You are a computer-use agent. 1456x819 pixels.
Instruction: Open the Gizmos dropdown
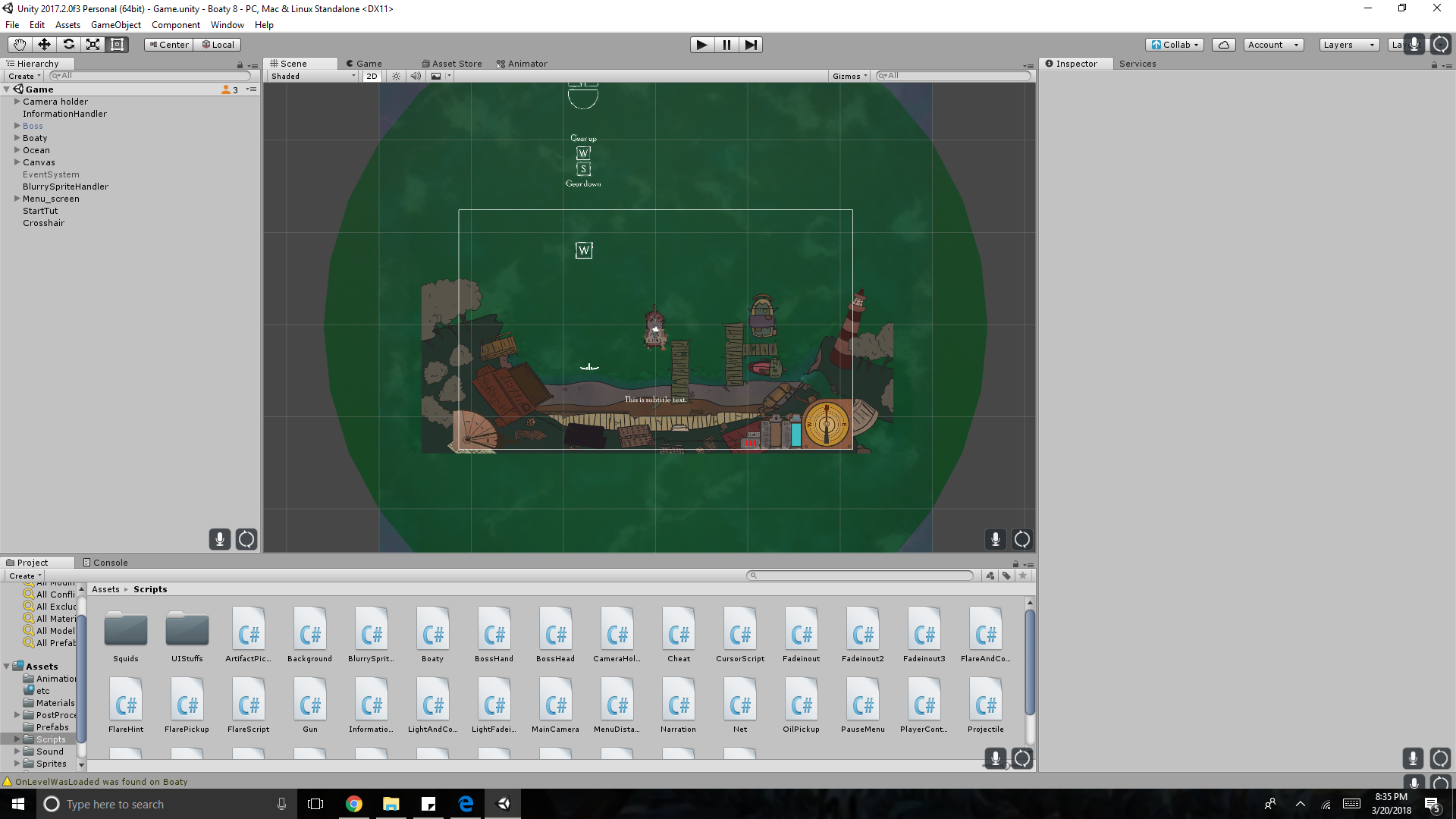click(849, 76)
